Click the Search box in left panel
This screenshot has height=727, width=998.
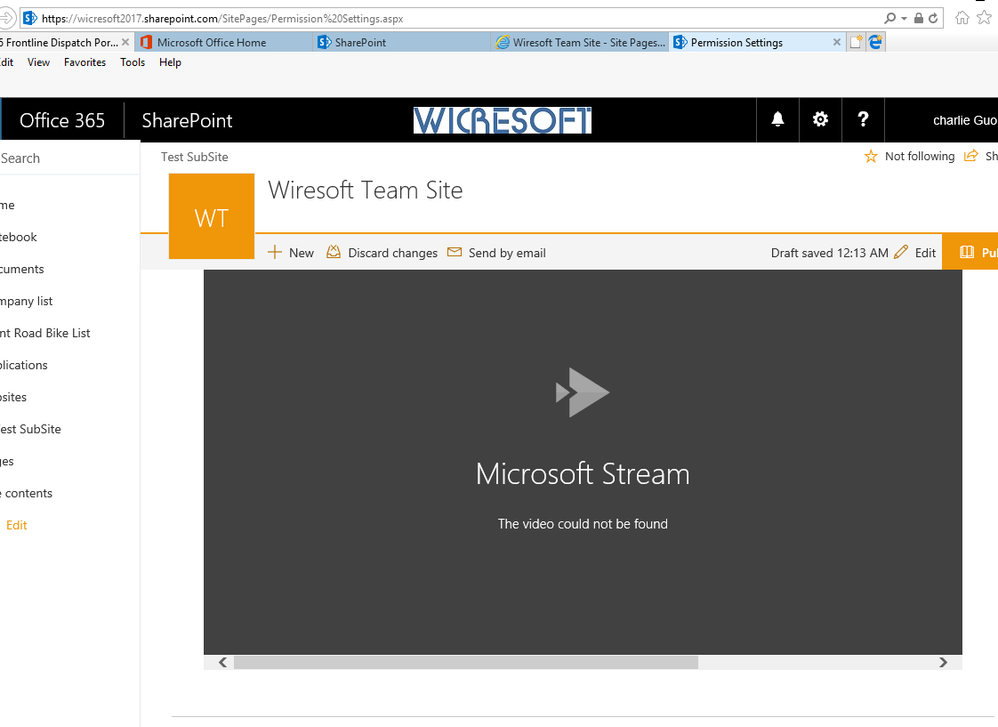69,158
